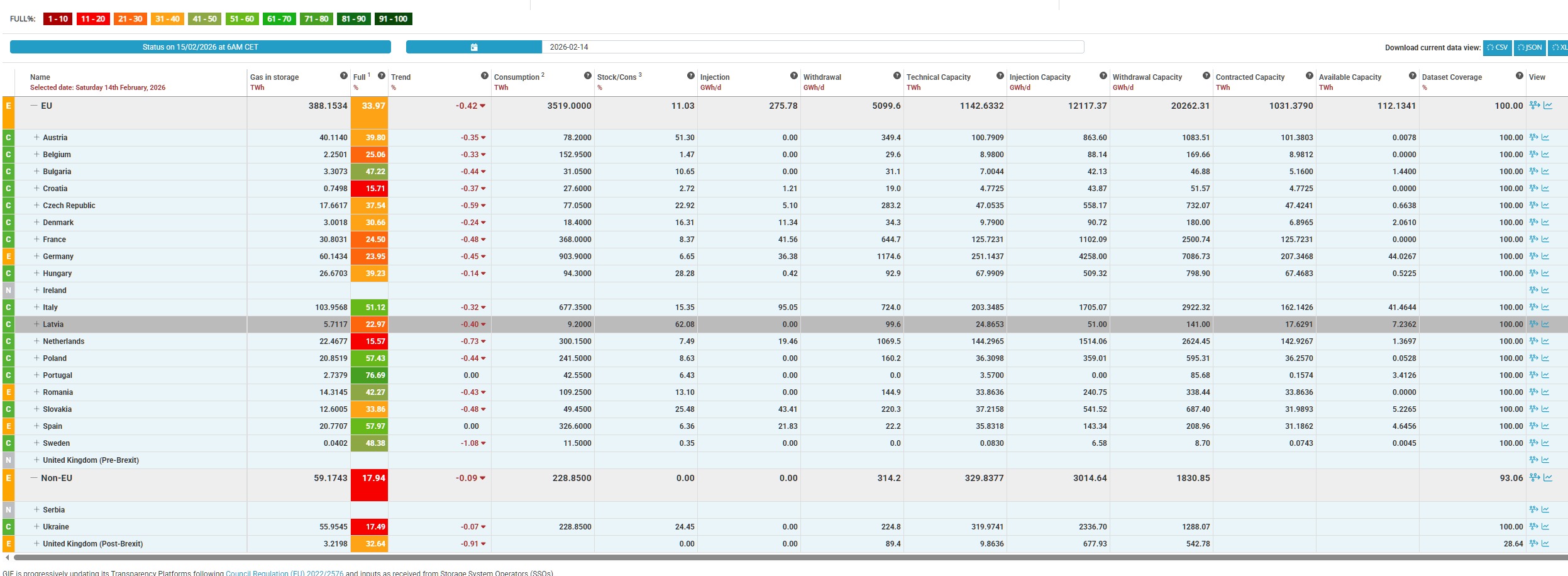Open the facilities tree icon for Germany

tap(1534, 257)
